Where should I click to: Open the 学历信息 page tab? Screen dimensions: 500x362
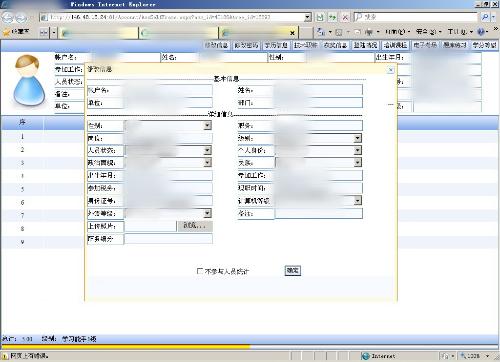click(x=276, y=45)
